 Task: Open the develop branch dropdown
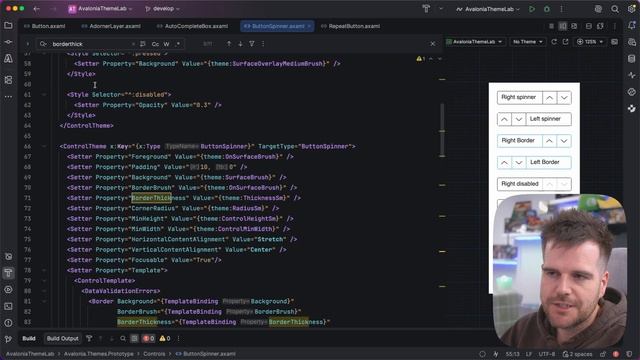click(x=162, y=9)
